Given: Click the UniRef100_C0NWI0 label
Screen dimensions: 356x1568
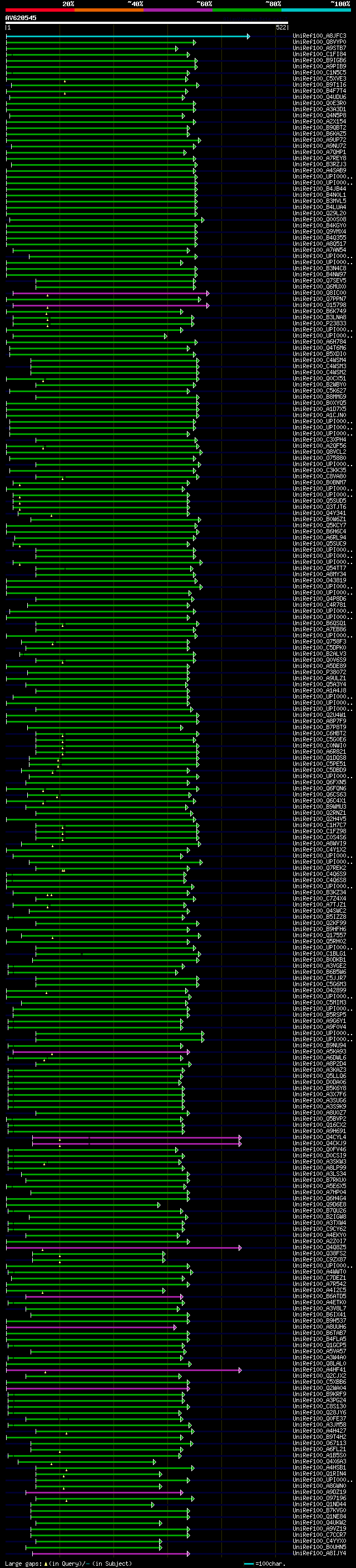Looking at the screenshot, I should 319,746.
